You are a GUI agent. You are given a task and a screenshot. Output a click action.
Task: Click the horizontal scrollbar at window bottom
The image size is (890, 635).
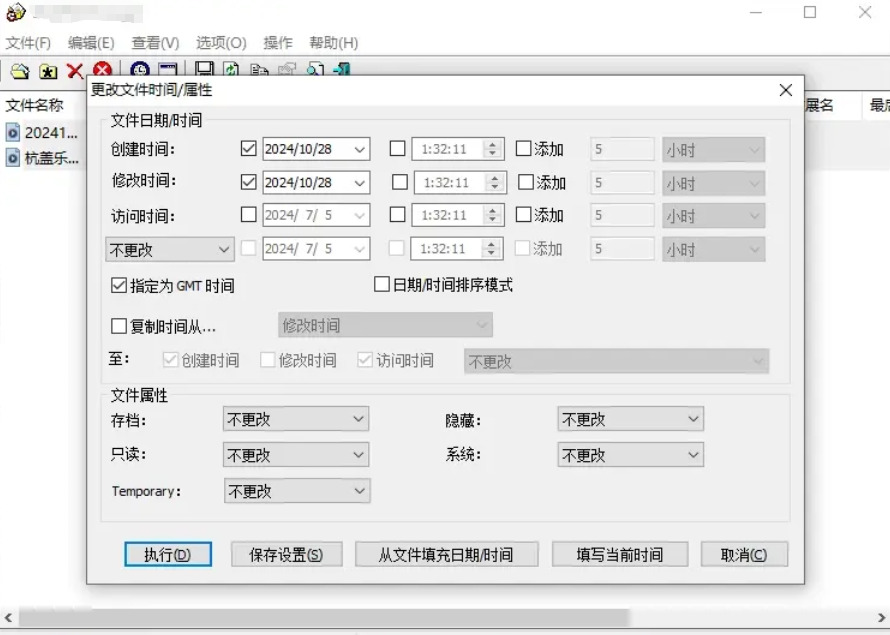[320, 618]
